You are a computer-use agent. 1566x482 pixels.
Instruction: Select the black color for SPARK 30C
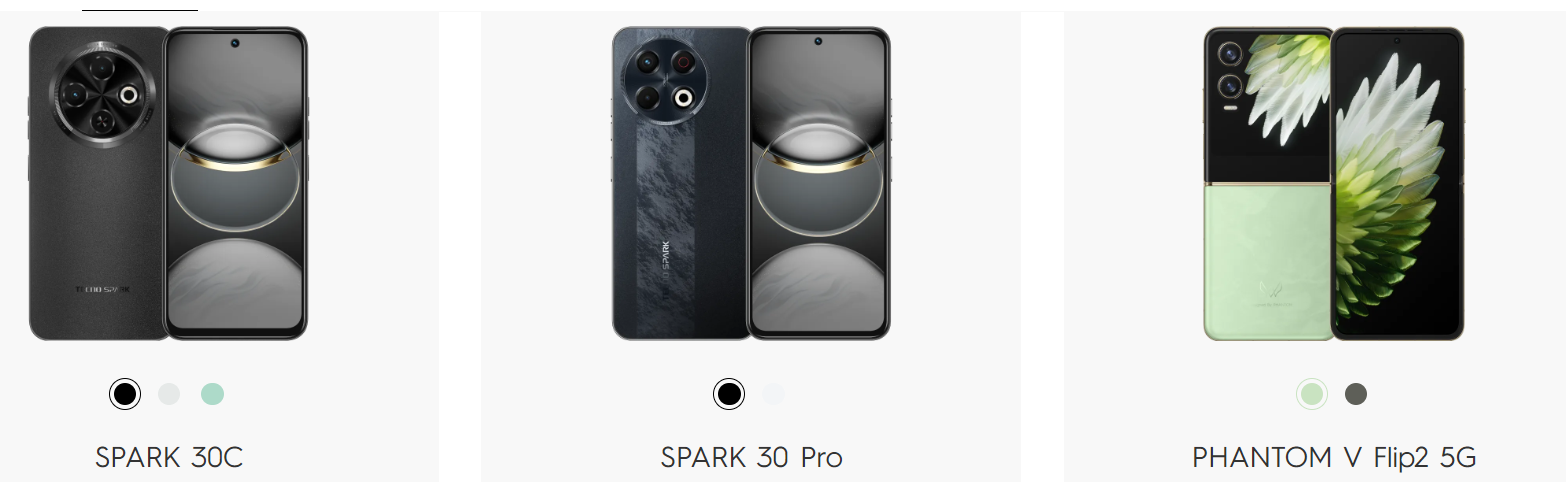click(125, 394)
